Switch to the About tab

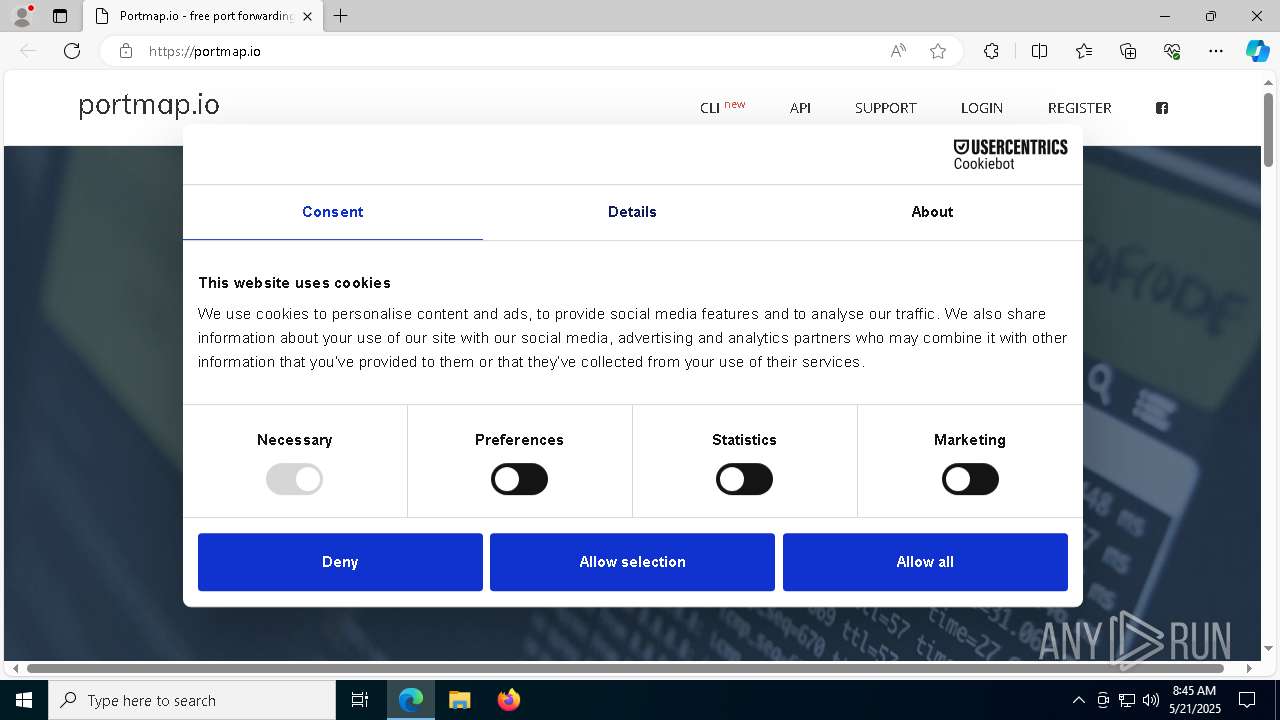click(932, 212)
